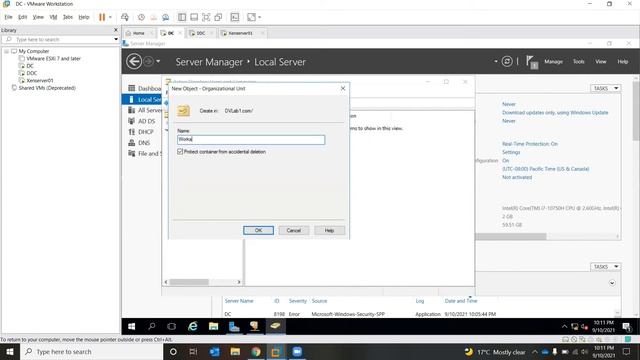Toggle the VMware library sidebar view icon

(x=182, y=17)
